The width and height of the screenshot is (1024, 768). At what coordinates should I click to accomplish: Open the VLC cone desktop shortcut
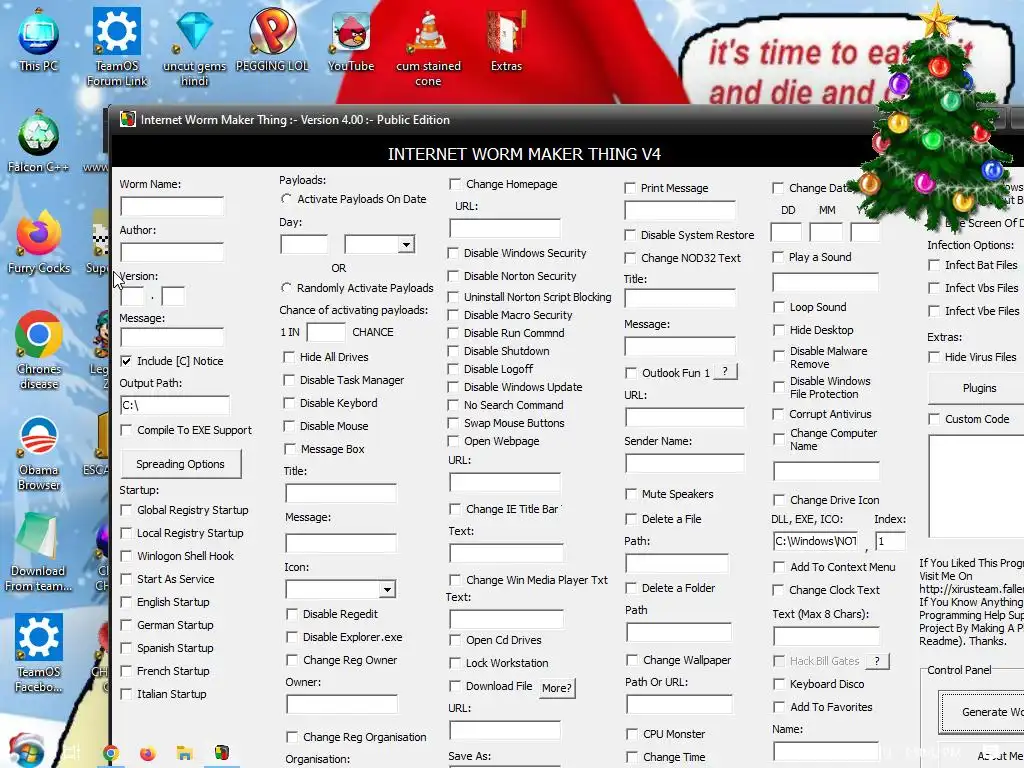tap(428, 47)
